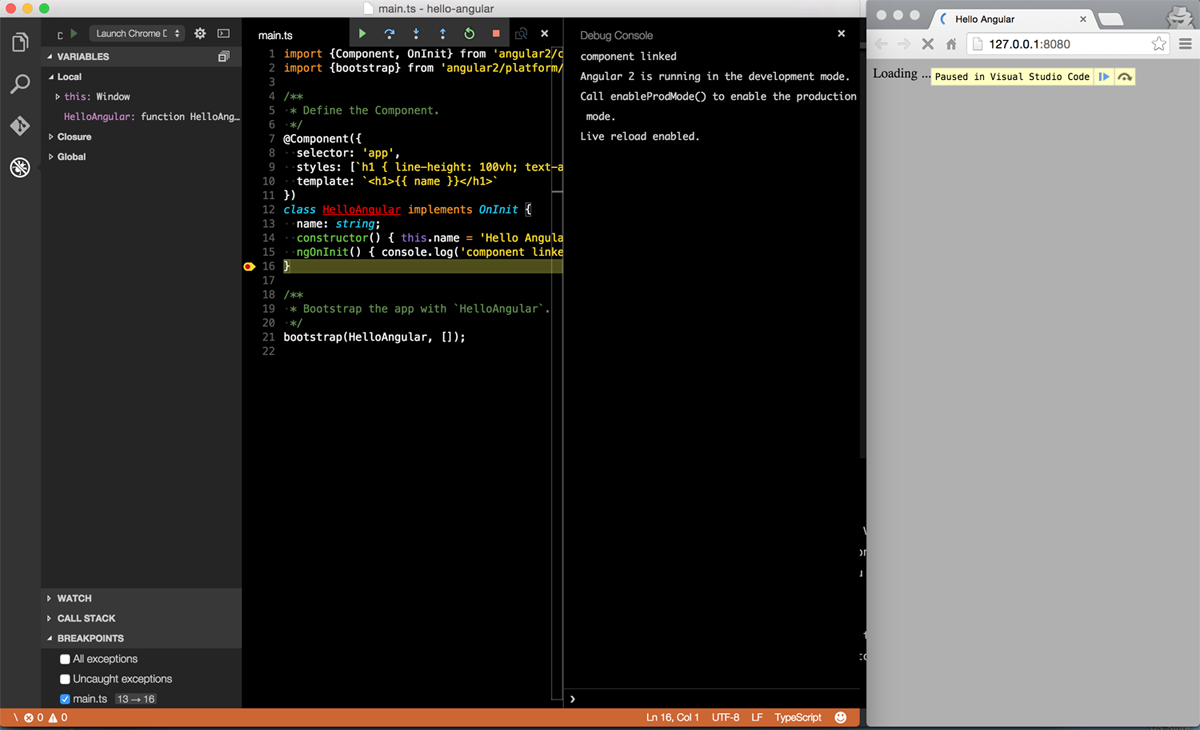1200x730 pixels.
Task: Restart the debug session
Action: pyautogui.click(x=469, y=33)
